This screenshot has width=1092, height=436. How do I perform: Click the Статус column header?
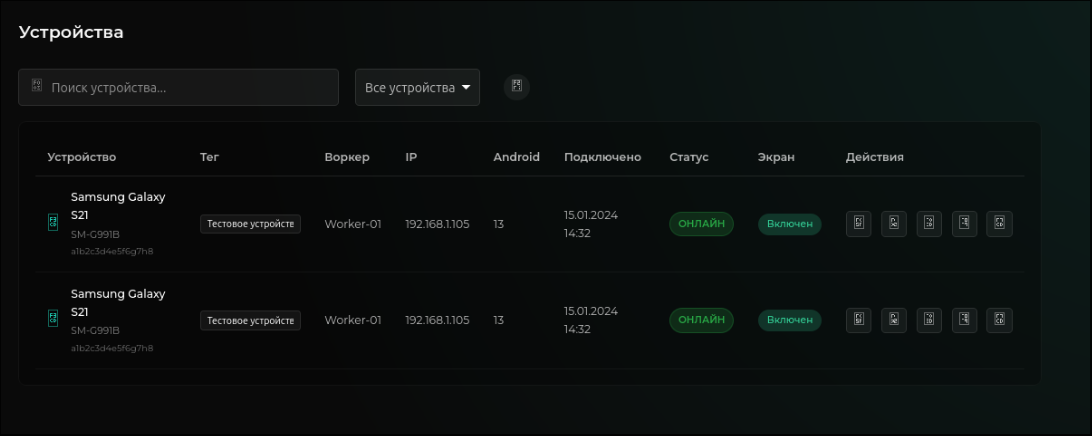tap(688, 157)
